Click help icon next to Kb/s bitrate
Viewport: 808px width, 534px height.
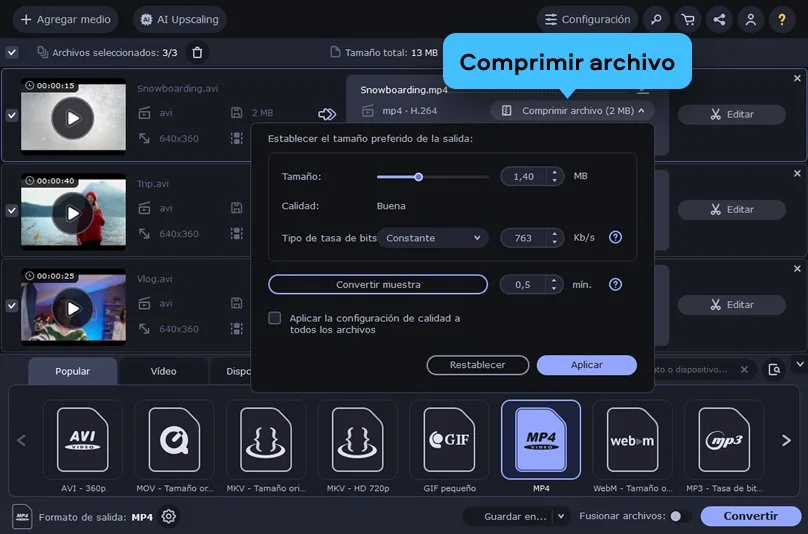click(615, 238)
